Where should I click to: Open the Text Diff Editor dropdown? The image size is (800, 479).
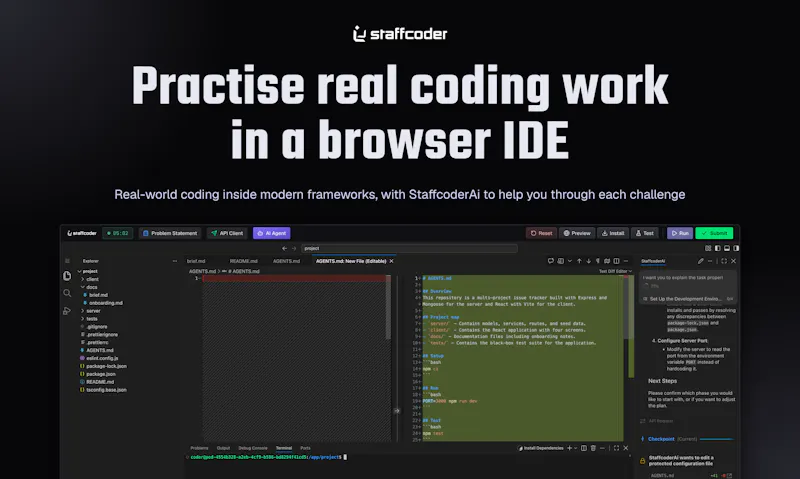pos(615,271)
